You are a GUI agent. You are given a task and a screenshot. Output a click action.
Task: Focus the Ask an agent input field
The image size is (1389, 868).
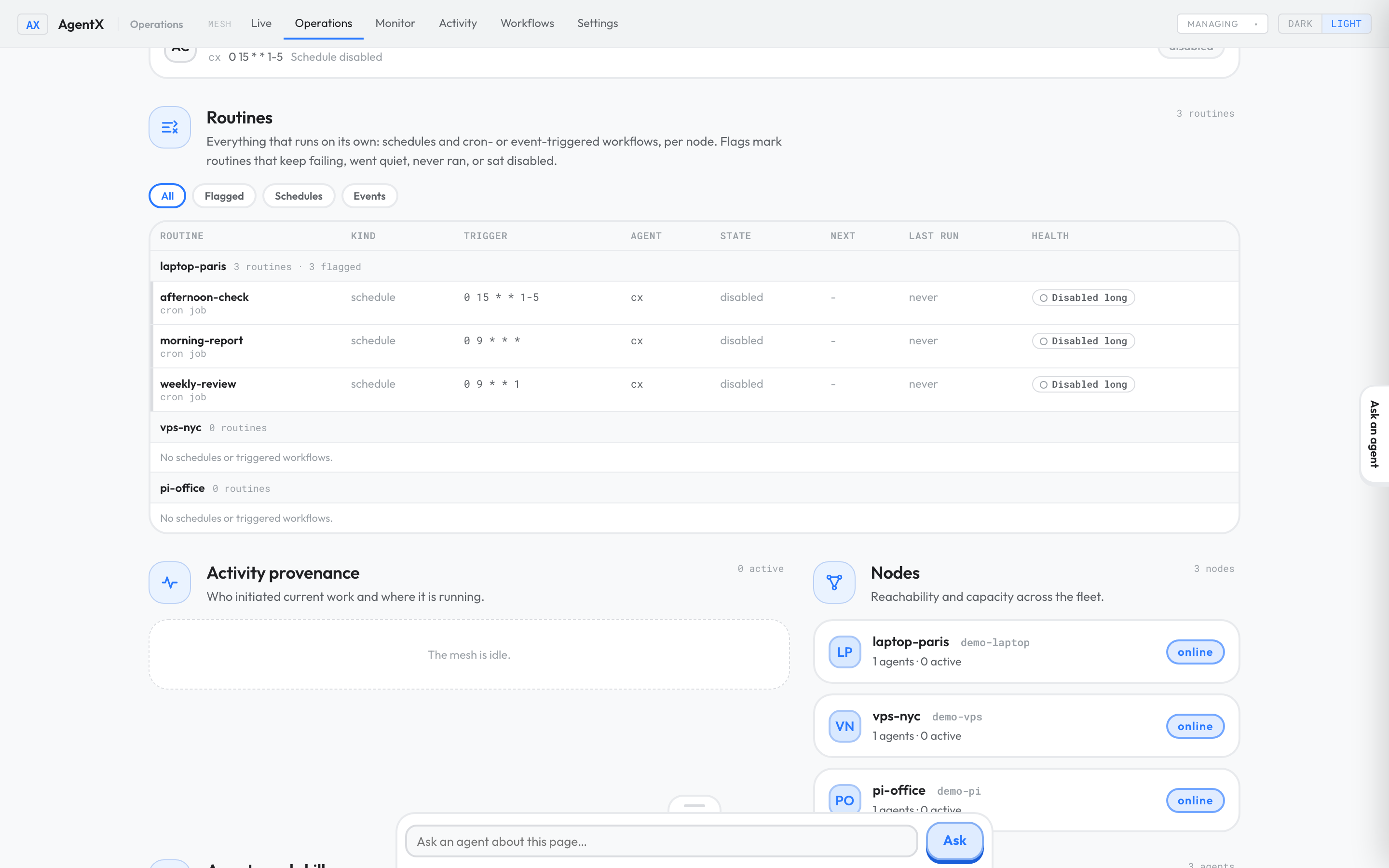click(x=661, y=841)
